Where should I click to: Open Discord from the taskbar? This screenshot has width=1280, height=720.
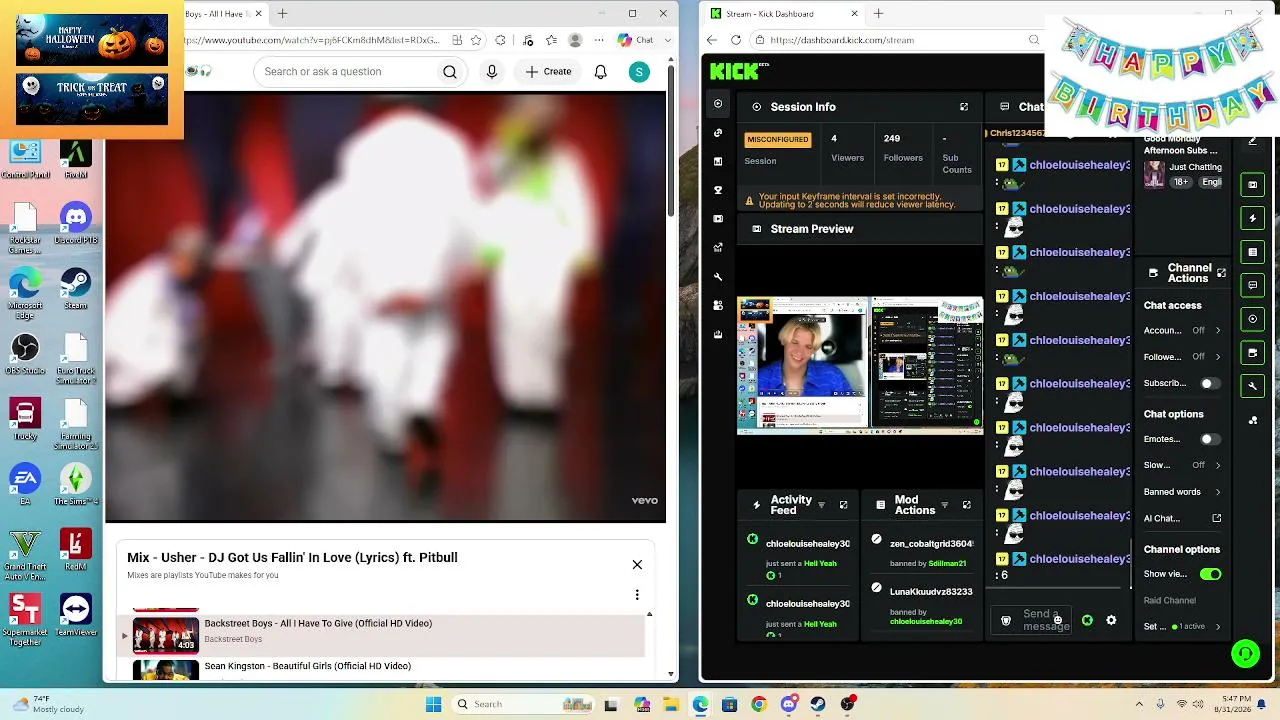(x=789, y=704)
